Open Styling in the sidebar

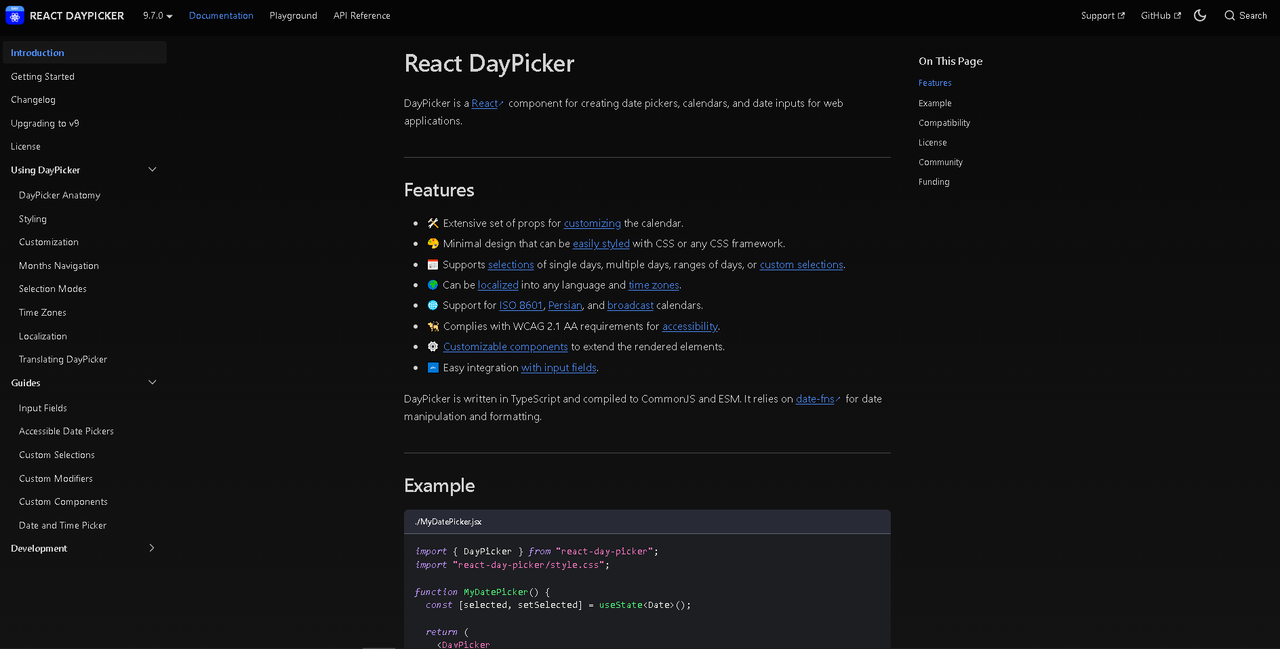click(33, 219)
